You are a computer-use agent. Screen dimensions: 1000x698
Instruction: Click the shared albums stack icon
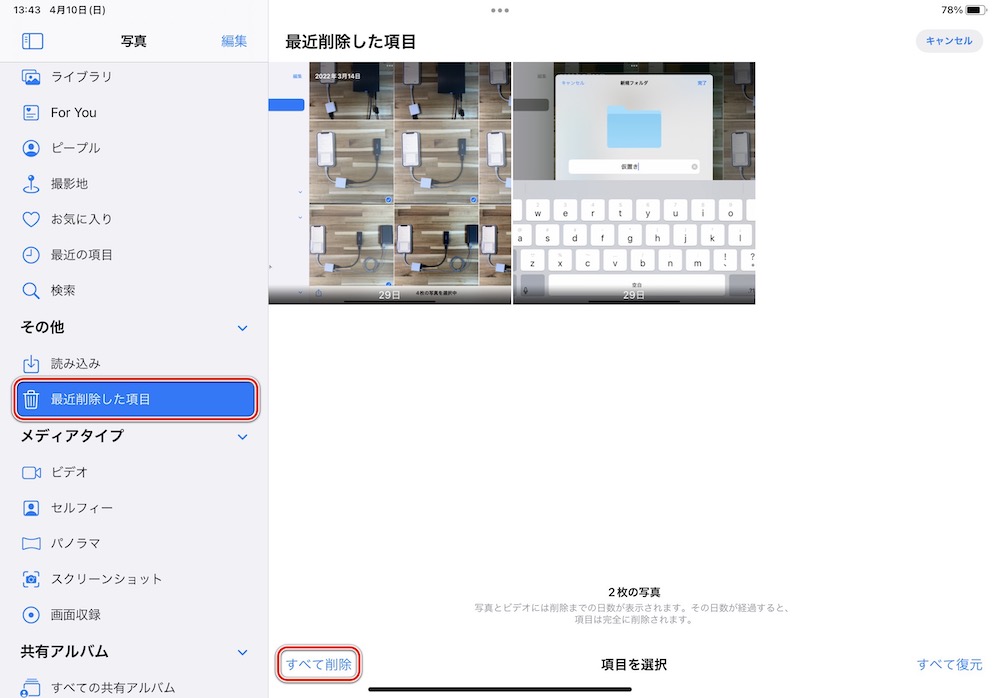[x=30, y=688]
